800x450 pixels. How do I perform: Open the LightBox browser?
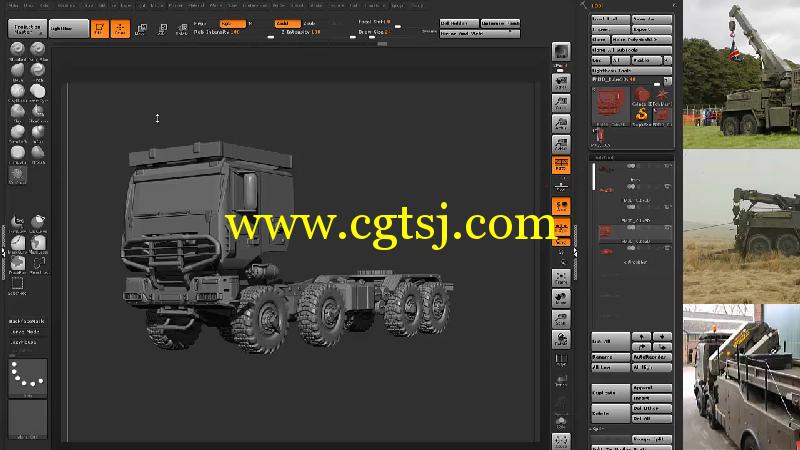(68, 28)
